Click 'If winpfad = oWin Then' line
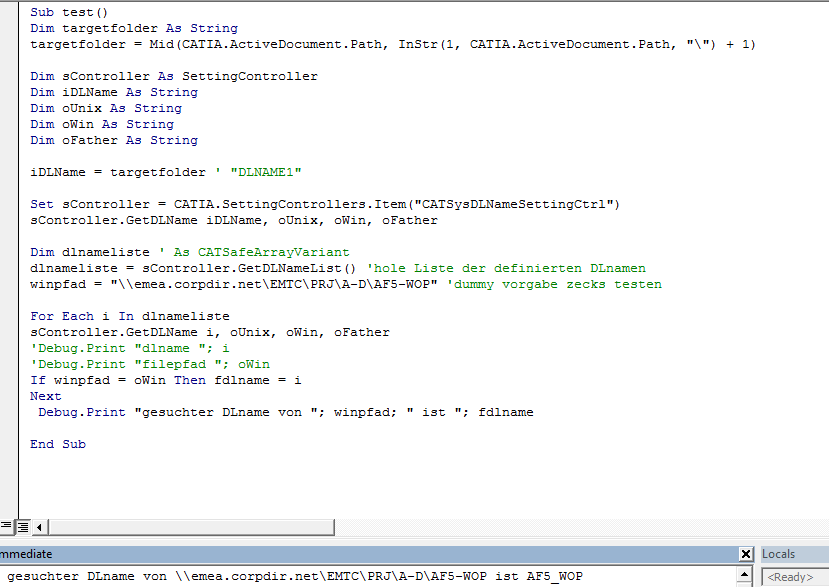Viewport: 829px width, 587px height. [165, 380]
